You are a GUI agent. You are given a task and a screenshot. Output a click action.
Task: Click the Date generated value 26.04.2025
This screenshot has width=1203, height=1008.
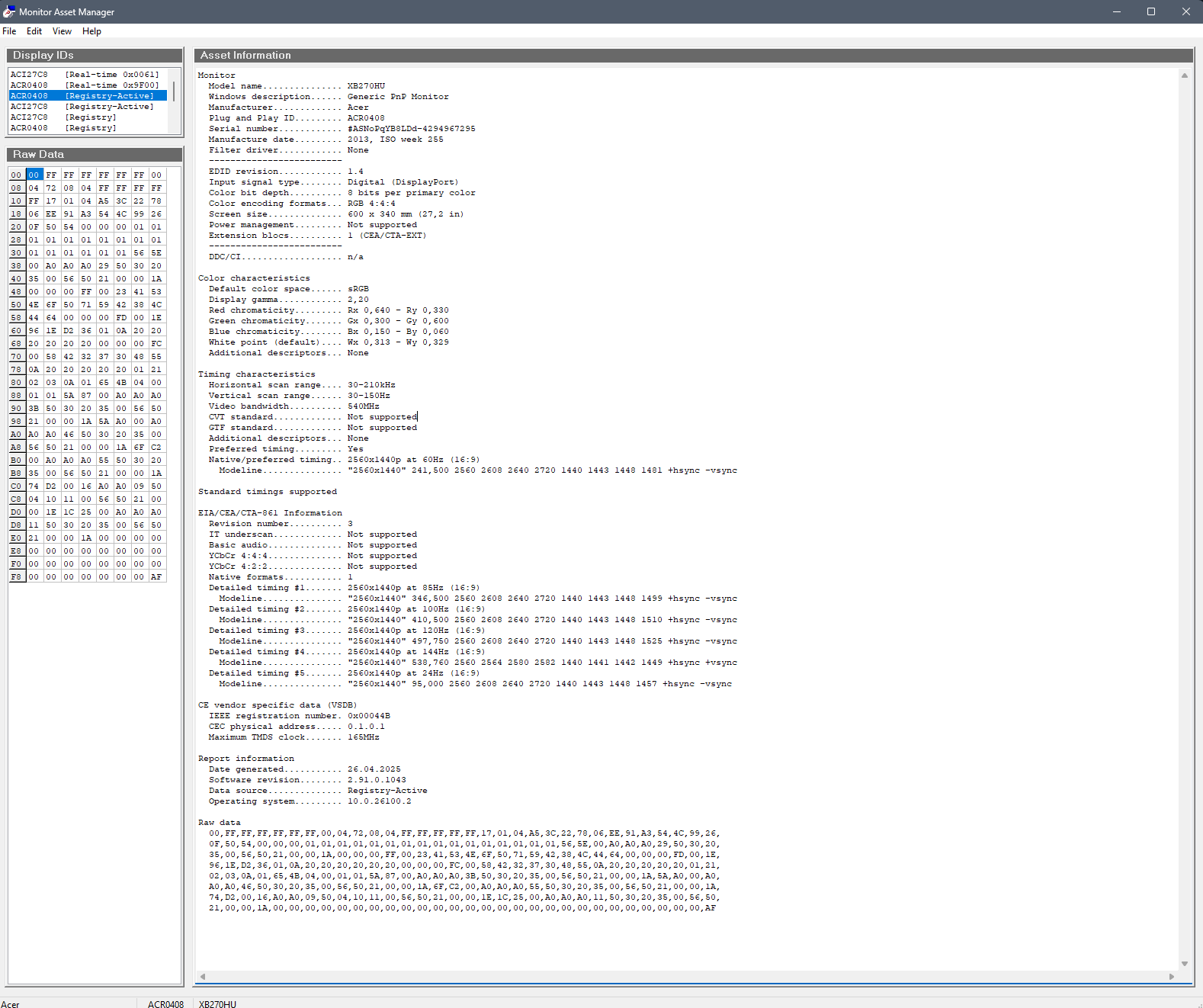click(x=374, y=769)
